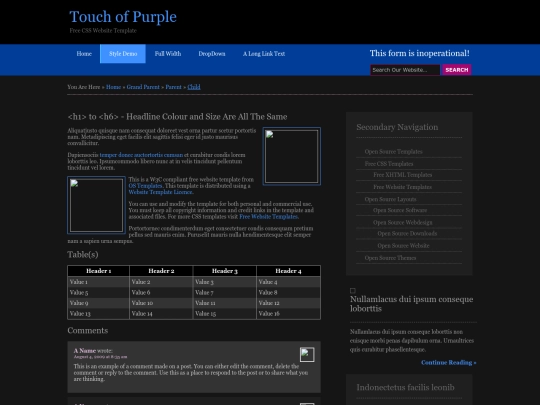Open the Parent breadcrumb link
The image size is (540, 405).
pyautogui.click(x=173, y=87)
